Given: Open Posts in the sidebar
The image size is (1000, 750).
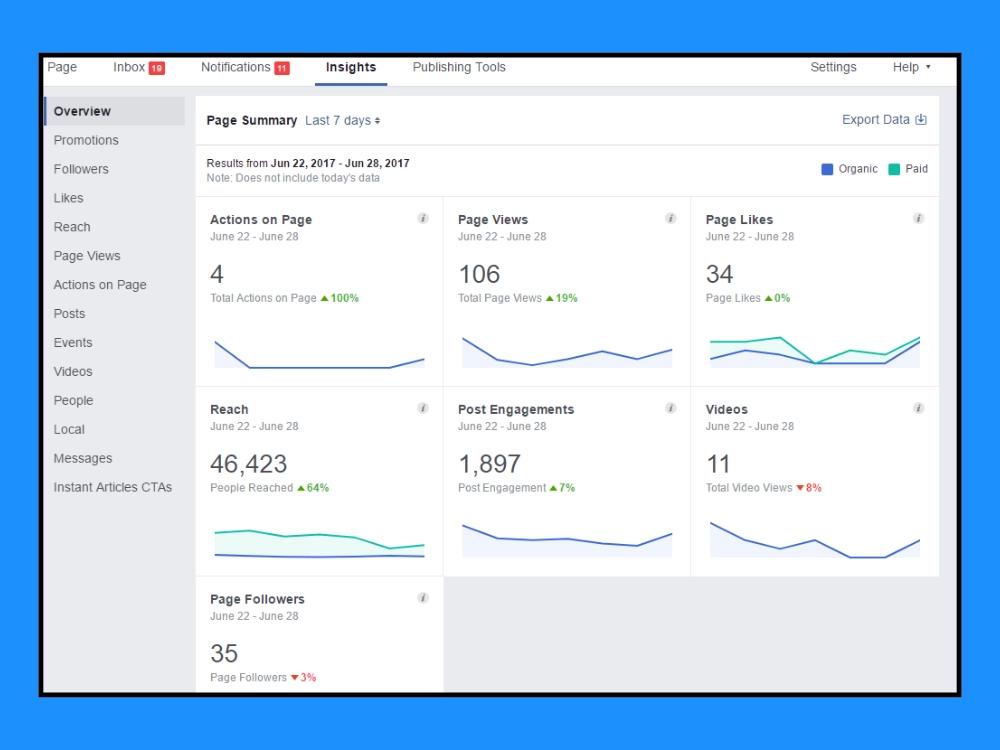Looking at the screenshot, I should coord(69,314).
